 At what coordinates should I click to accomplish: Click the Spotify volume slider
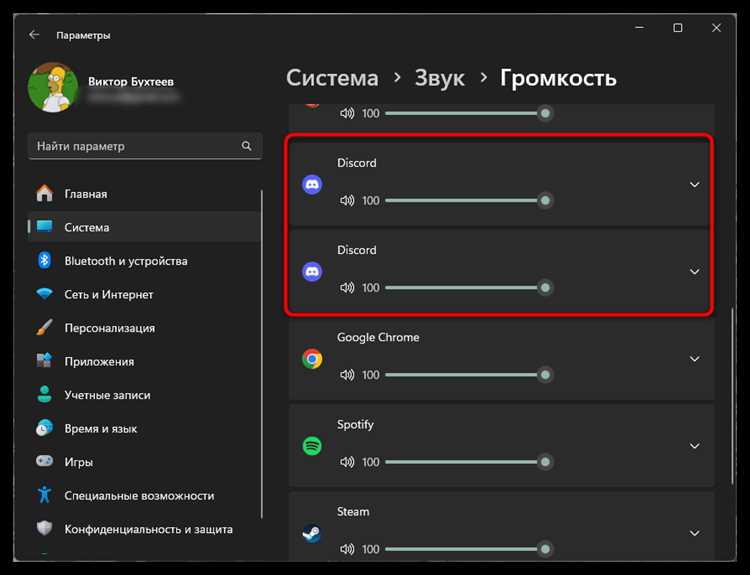click(x=469, y=462)
